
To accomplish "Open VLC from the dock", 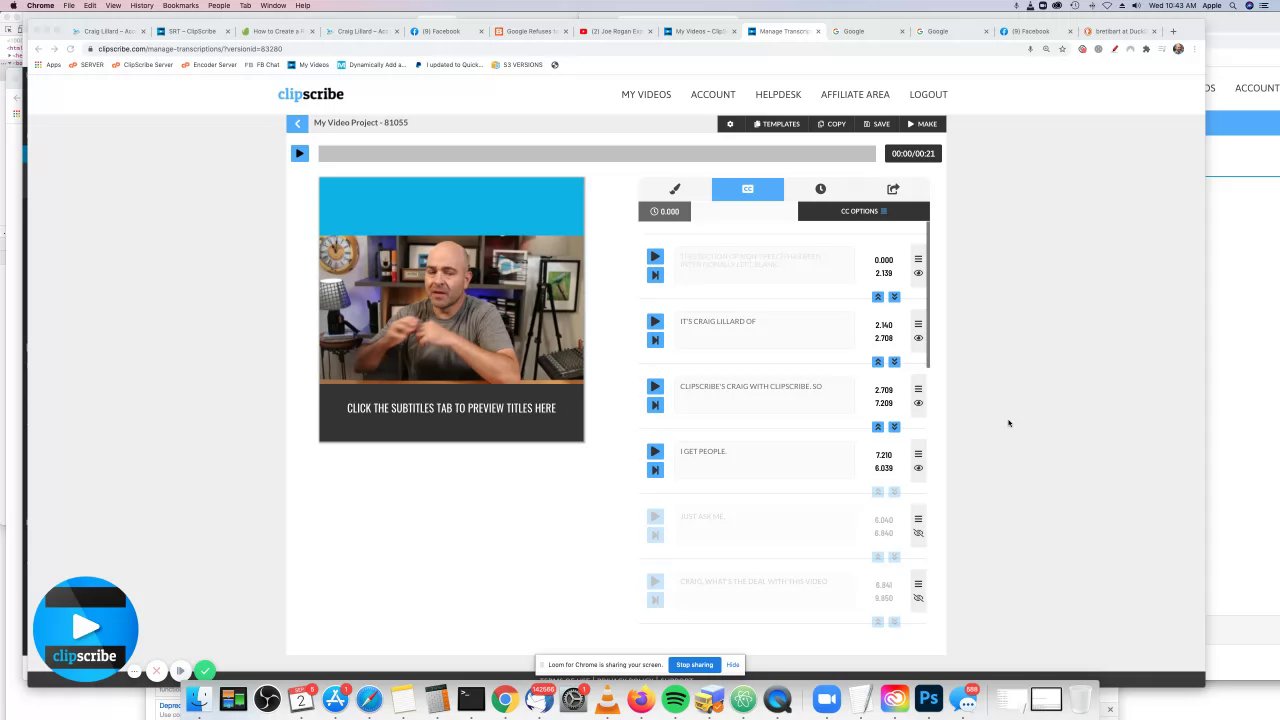I will [607, 699].
